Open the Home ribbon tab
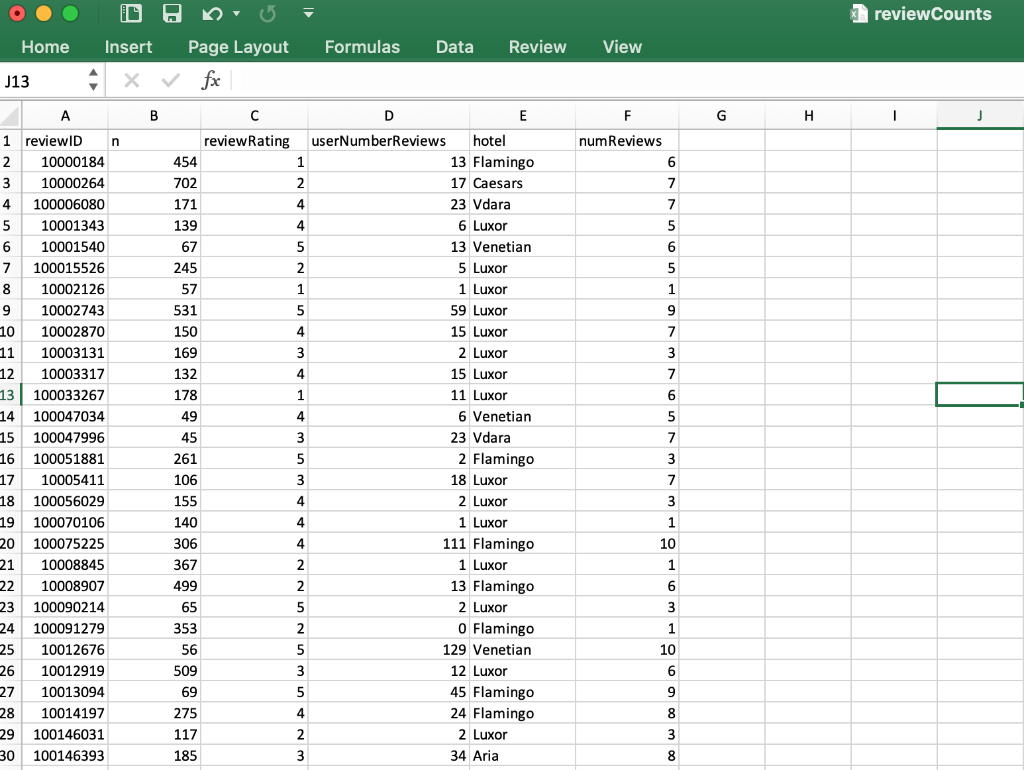 click(45, 47)
